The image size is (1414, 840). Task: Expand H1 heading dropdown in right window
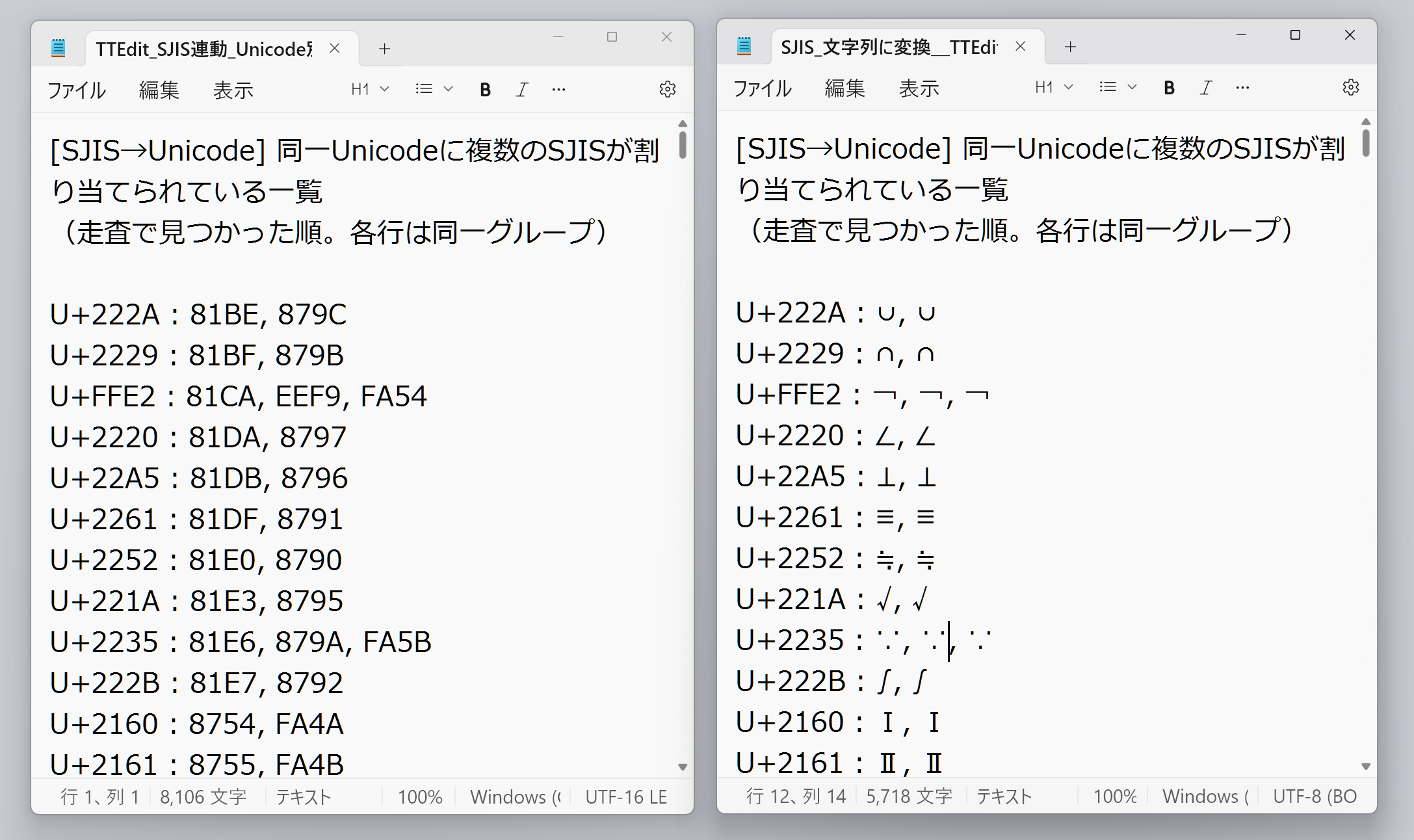click(x=1054, y=87)
